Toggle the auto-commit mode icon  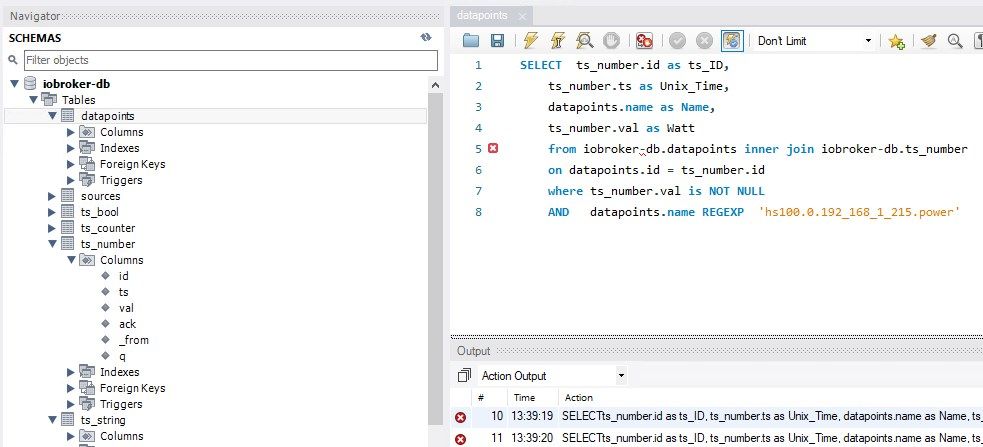coord(732,41)
